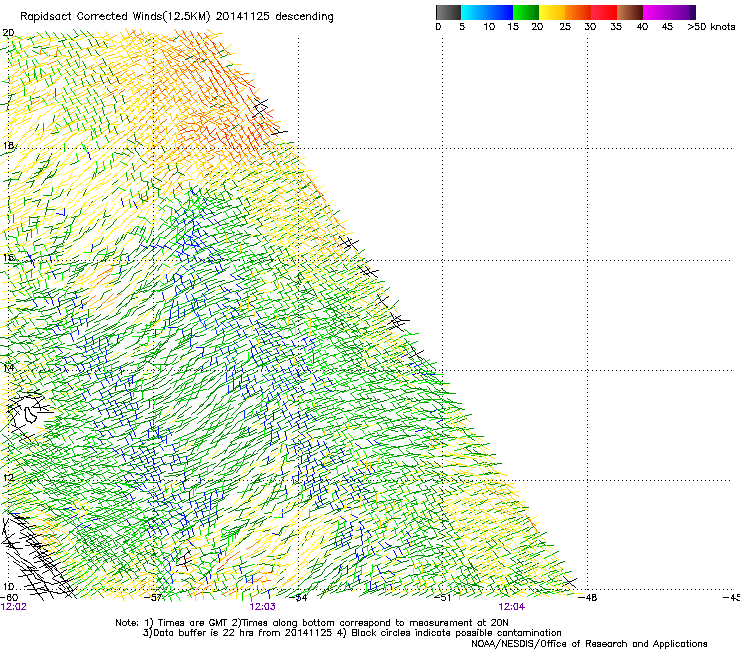Click the latitude label '12'
740x650 pixels.
8,477
